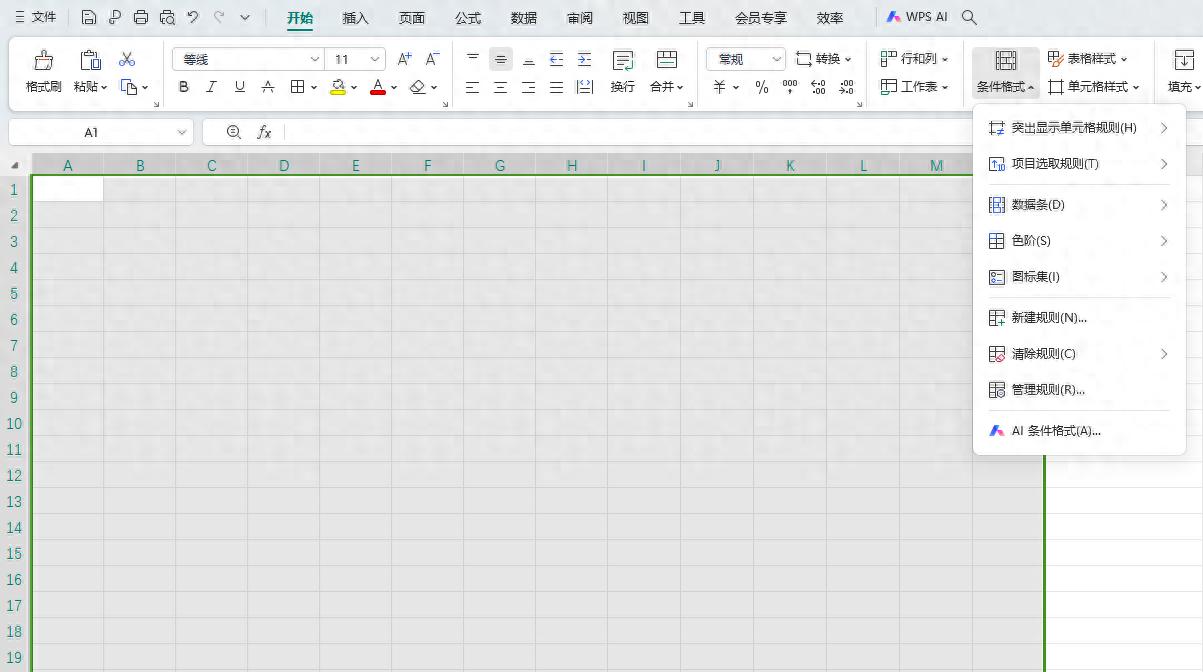Expand the Name Box dropdown showing A1
Screen dimensions: 1203x672
tap(182, 132)
